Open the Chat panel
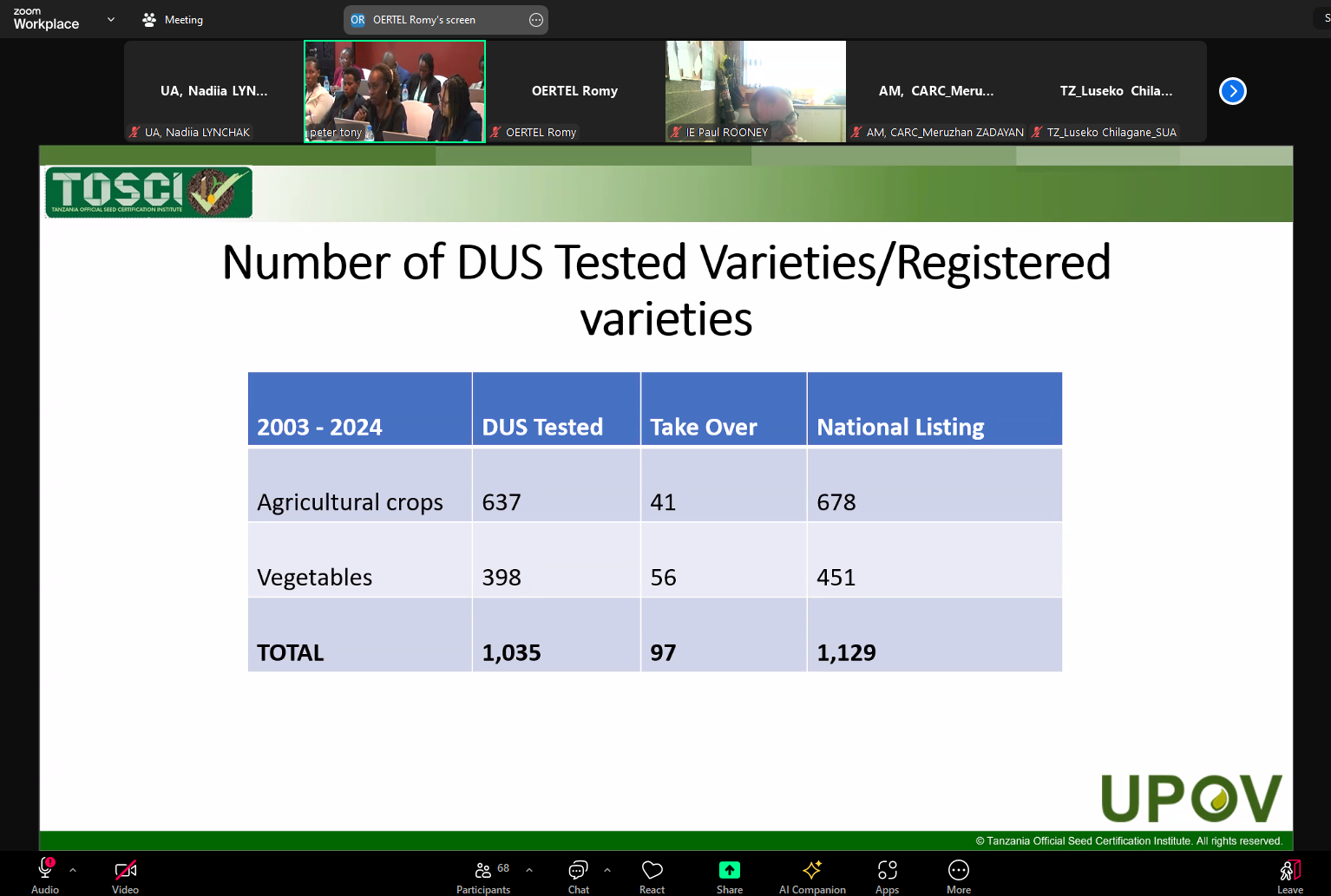This screenshot has height=896, width=1331. coord(578,870)
